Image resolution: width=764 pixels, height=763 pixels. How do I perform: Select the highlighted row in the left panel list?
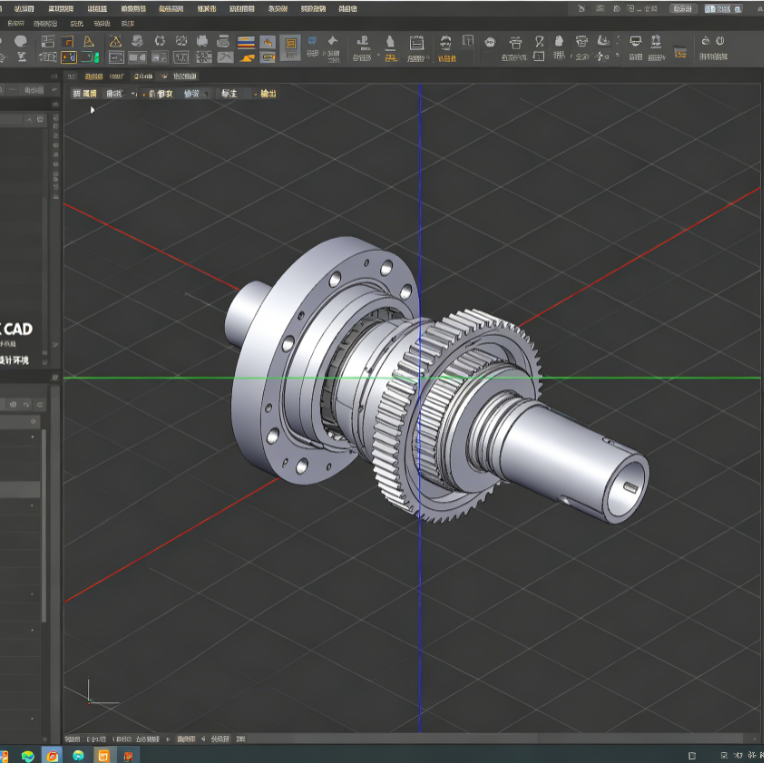pos(20,490)
